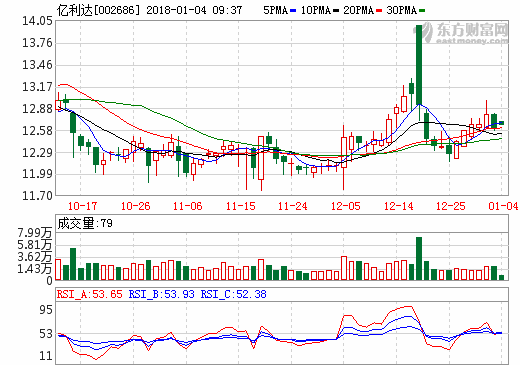Screen dimensions: 520x365
Task: Click the 11.99 price axis label
Action: (37, 174)
